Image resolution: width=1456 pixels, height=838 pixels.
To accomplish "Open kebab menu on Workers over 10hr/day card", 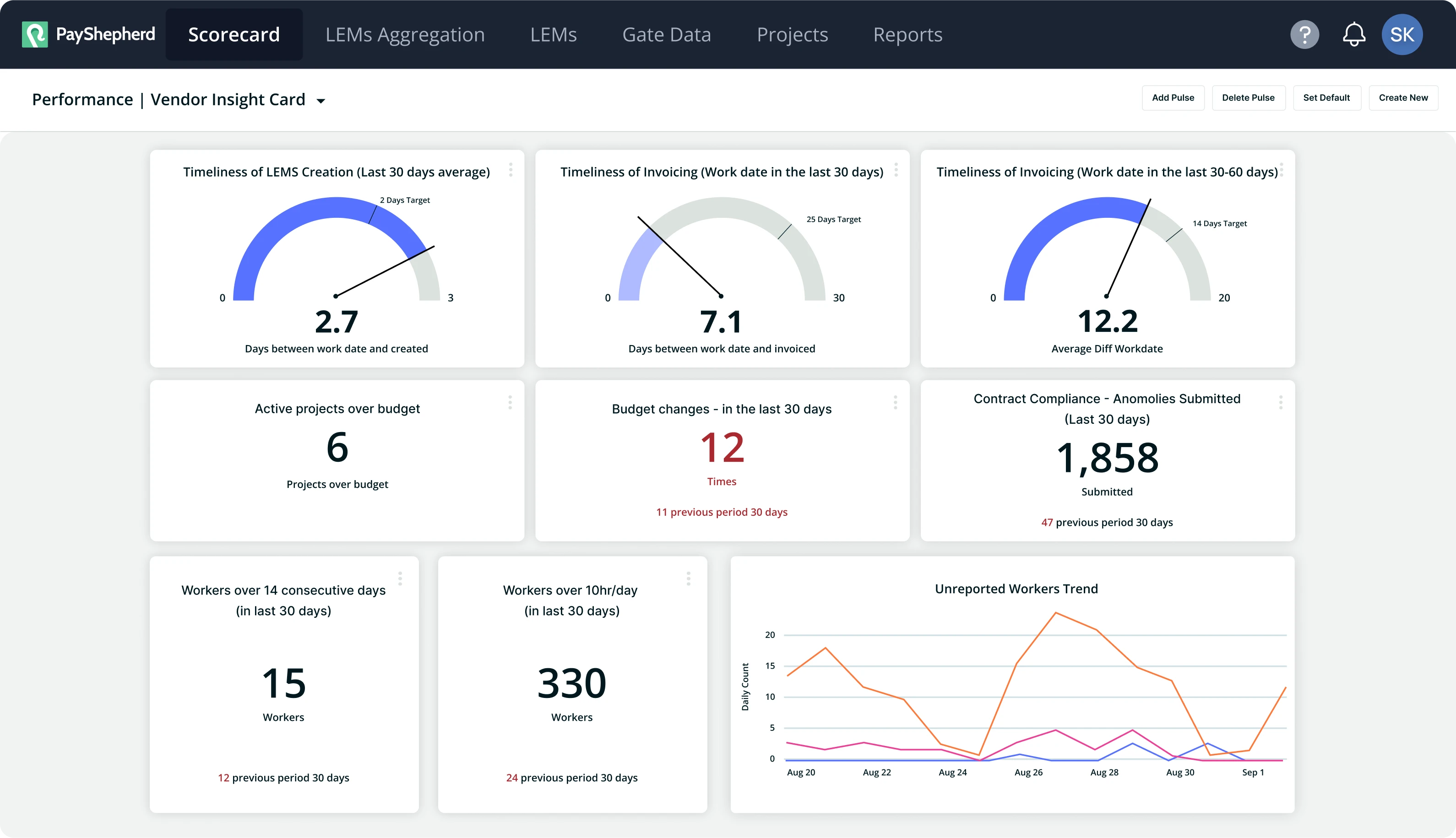I will (x=688, y=578).
